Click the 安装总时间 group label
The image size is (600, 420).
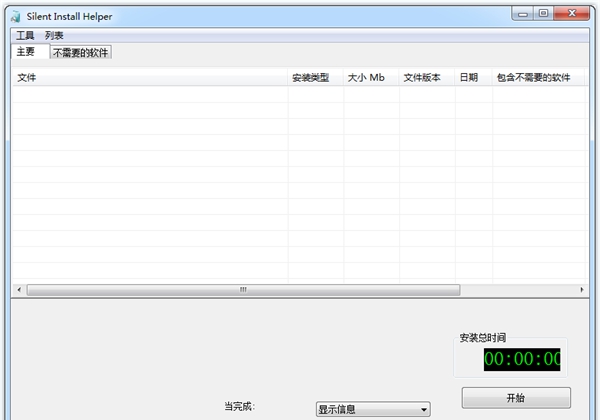pyautogui.click(x=483, y=338)
